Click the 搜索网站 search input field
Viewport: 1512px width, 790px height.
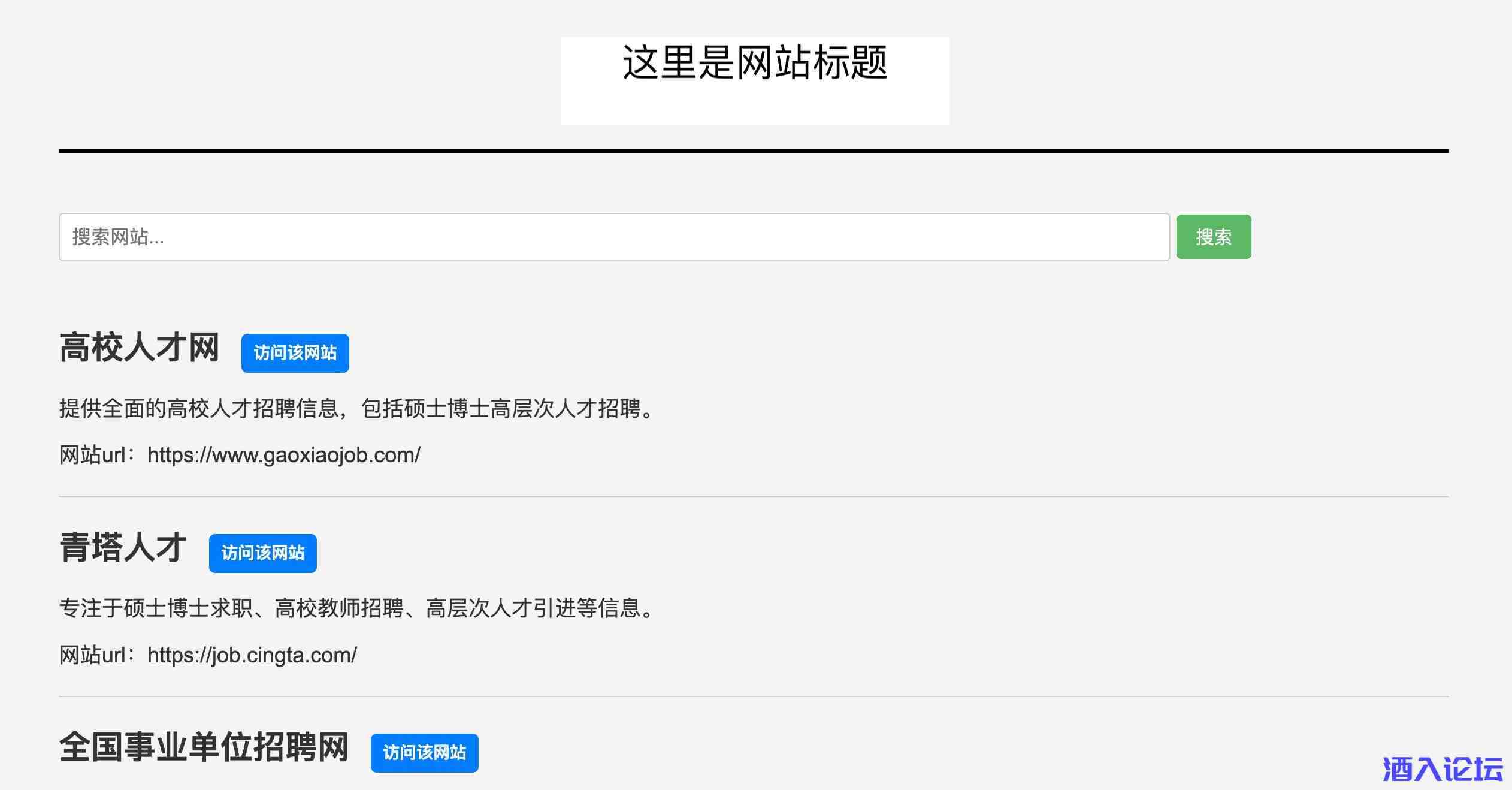tap(613, 237)
